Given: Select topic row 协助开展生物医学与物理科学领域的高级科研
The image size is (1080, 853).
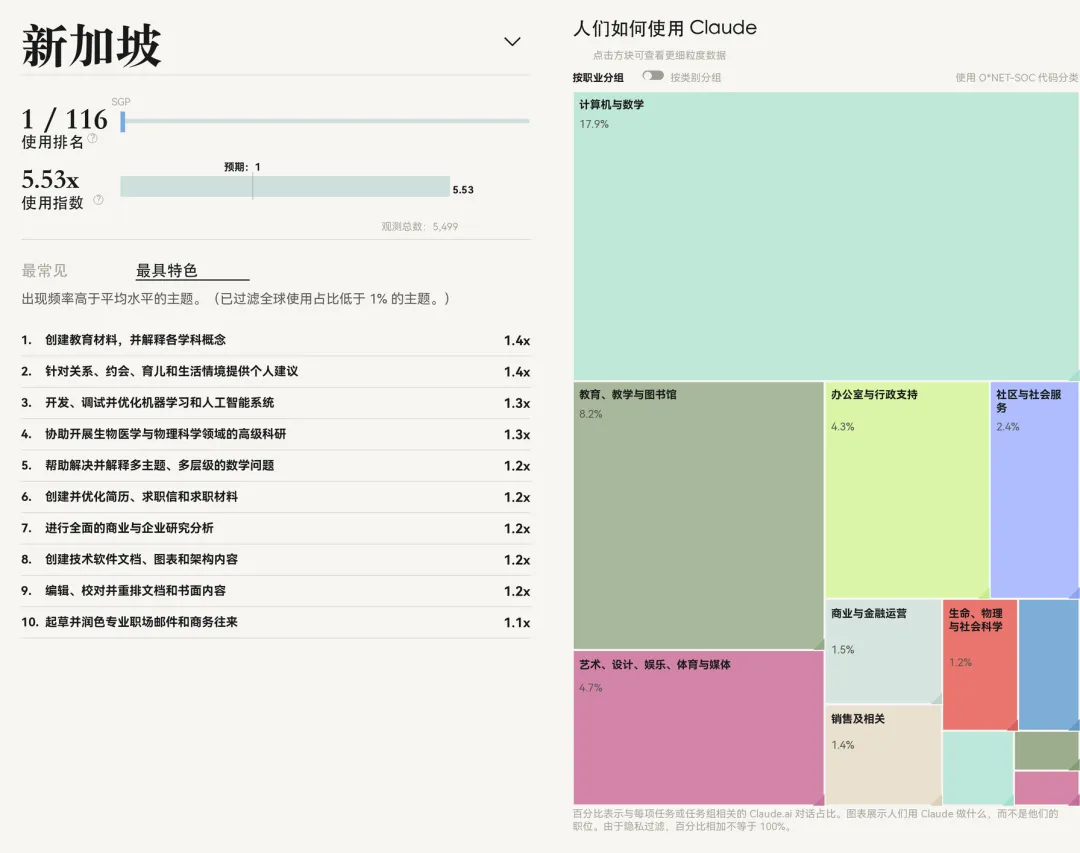Looking at the screenshot, I should click(276, 434).
